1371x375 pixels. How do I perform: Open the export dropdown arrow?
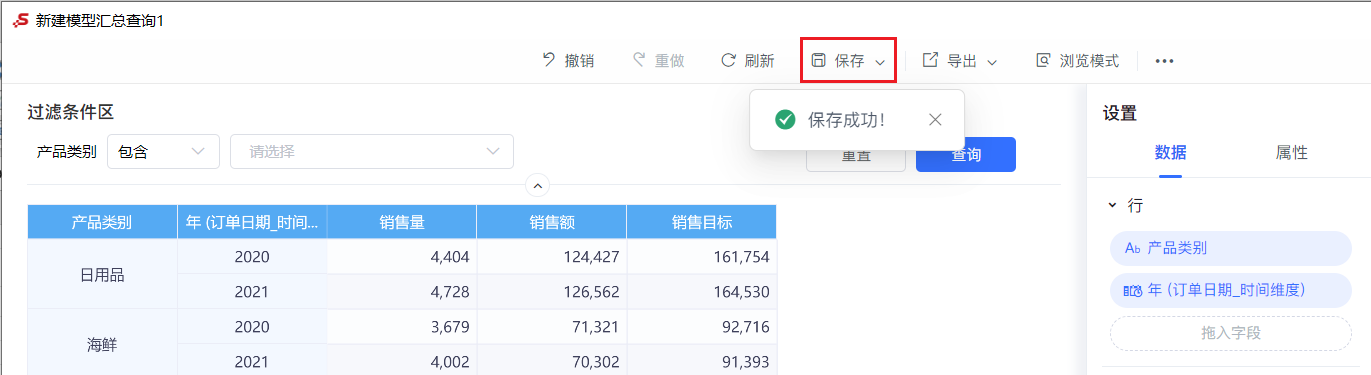coord(992,62)
